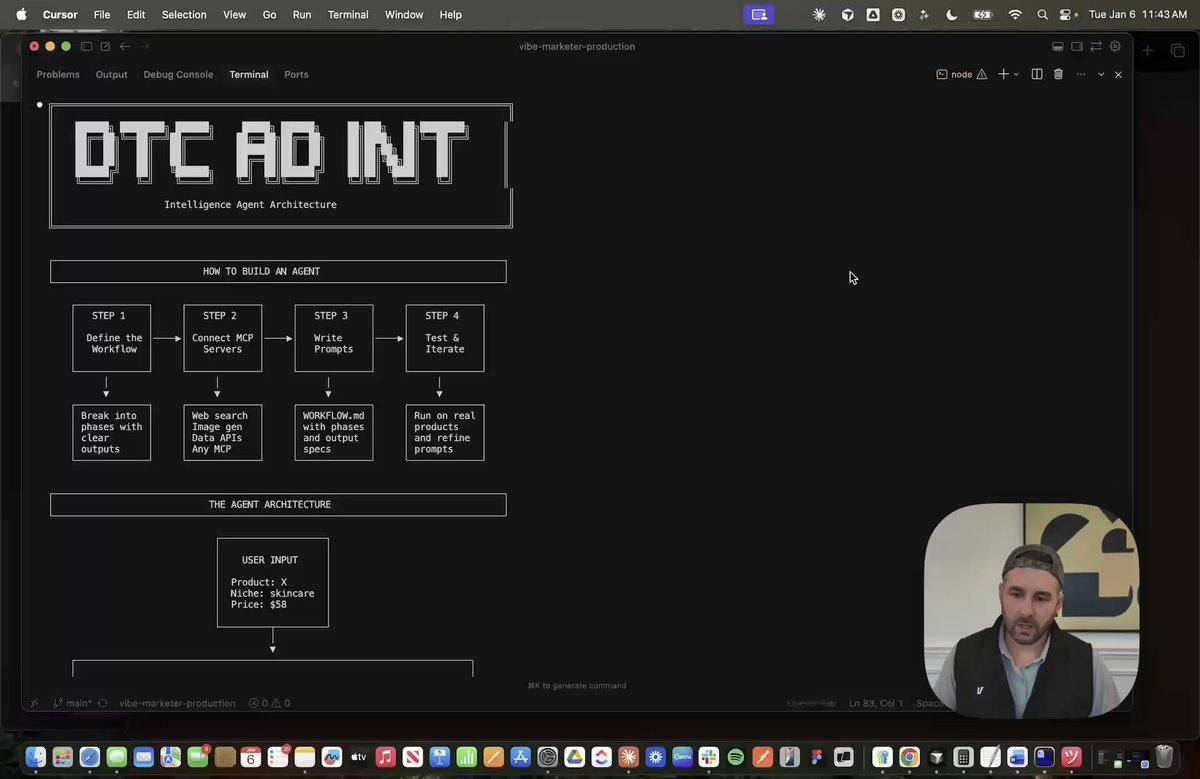Select the Terminal tab
Image resolution: width=1200 pixels, height=779 pixels.
tap(248, 75)
